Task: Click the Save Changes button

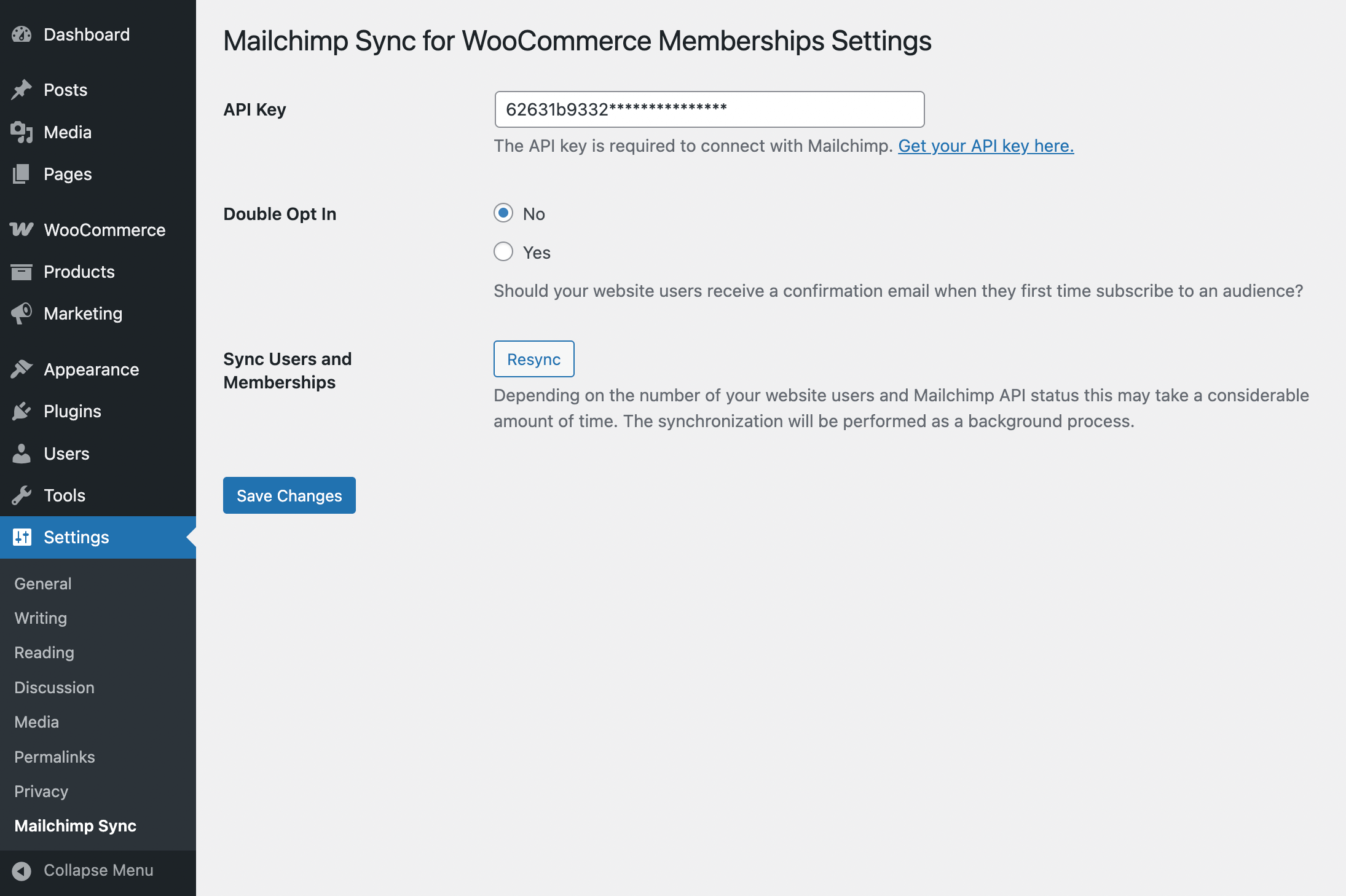Action: 289,495
